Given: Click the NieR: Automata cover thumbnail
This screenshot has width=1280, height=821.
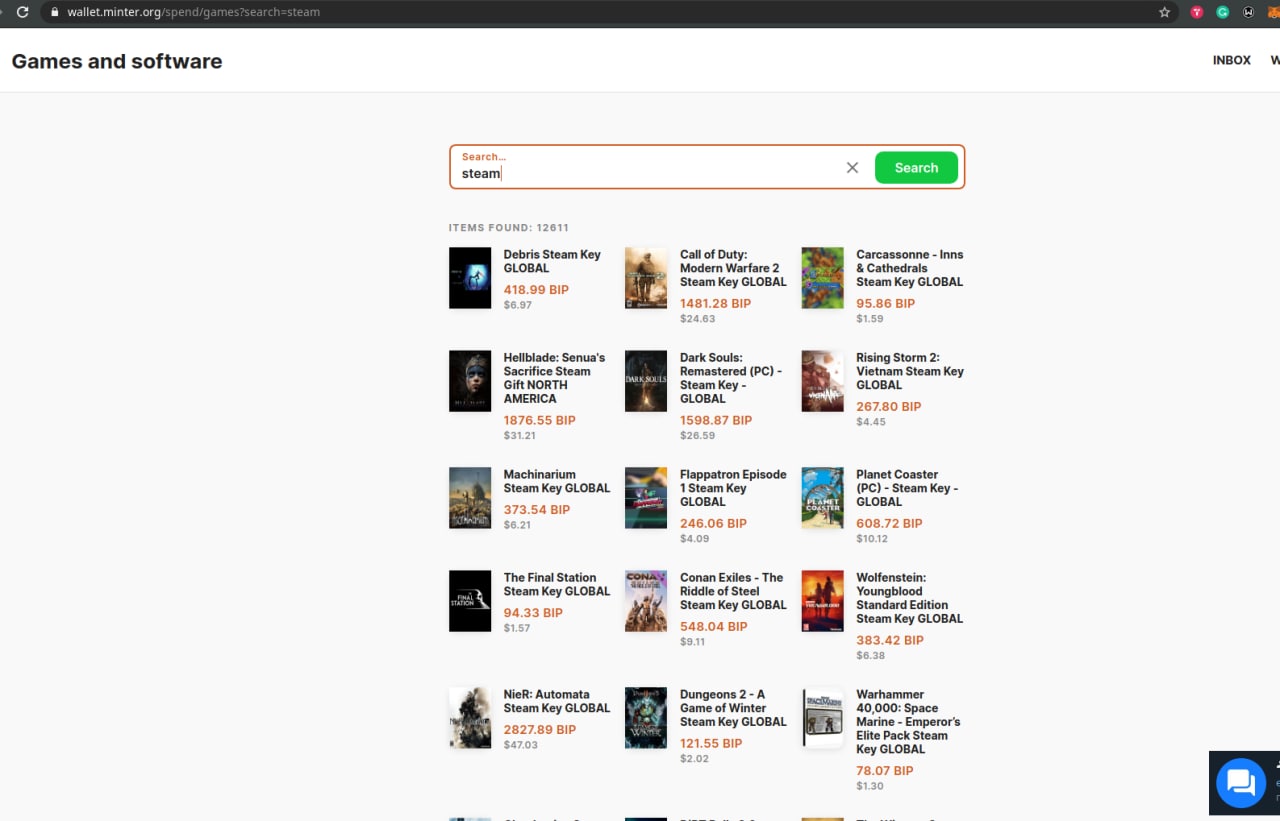Looking at the screenshot, I should tap(470, 718).
